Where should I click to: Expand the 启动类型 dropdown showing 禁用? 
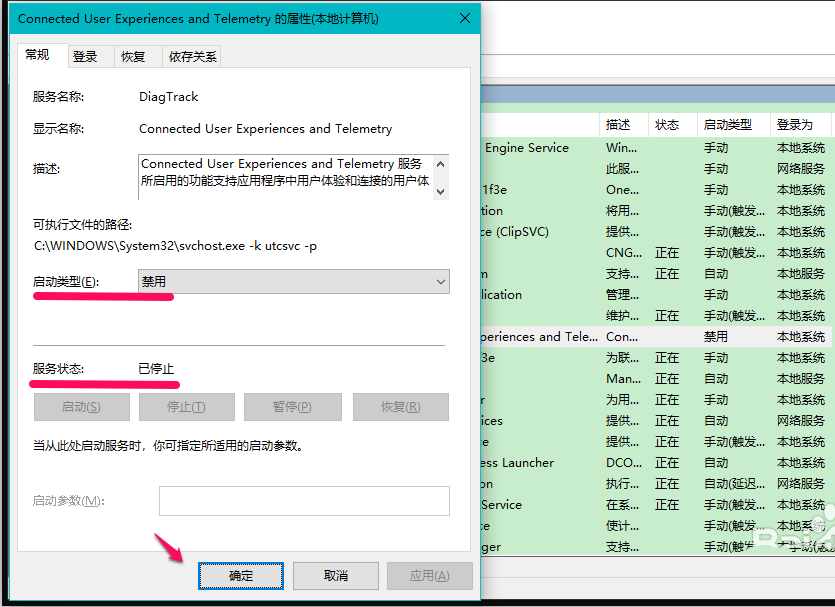pos(293,283)
